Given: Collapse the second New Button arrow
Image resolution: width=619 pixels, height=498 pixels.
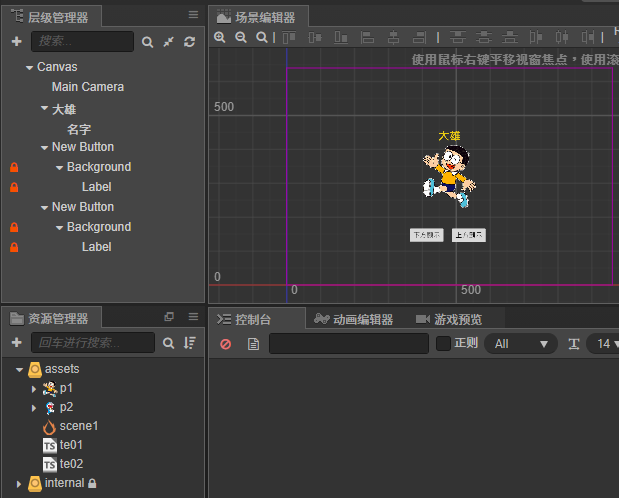Looking at the screenshot, I should (x=44, y=208).
